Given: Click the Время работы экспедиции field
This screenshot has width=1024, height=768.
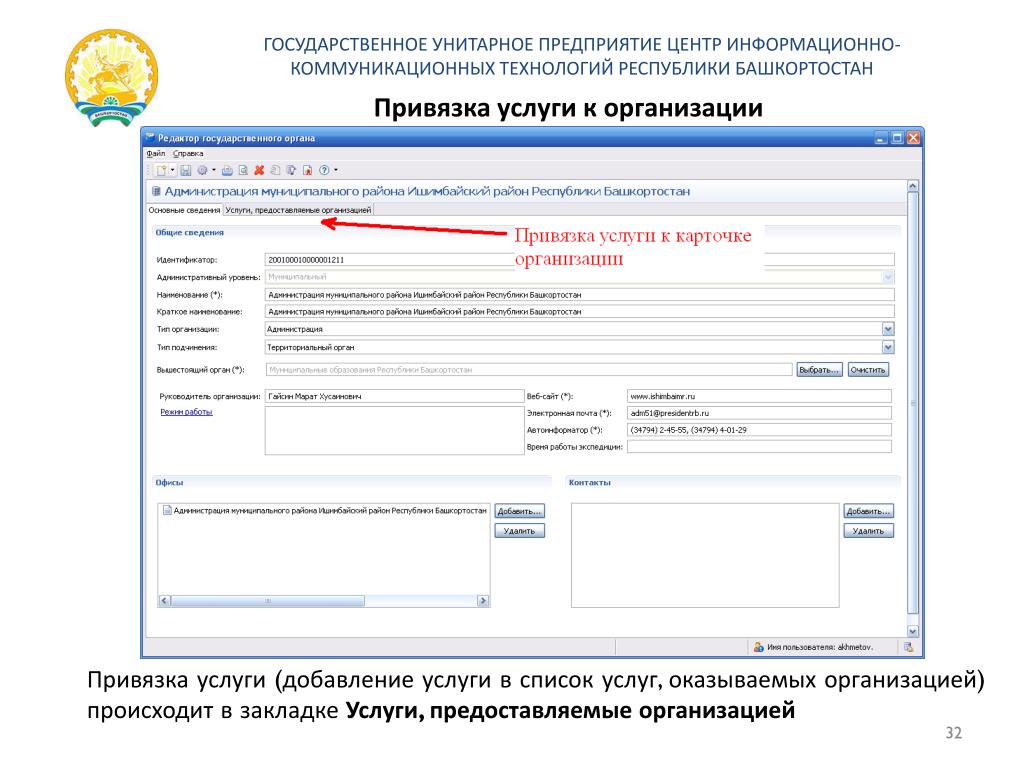Looking at the screenshot, I should tap(759, 447).
